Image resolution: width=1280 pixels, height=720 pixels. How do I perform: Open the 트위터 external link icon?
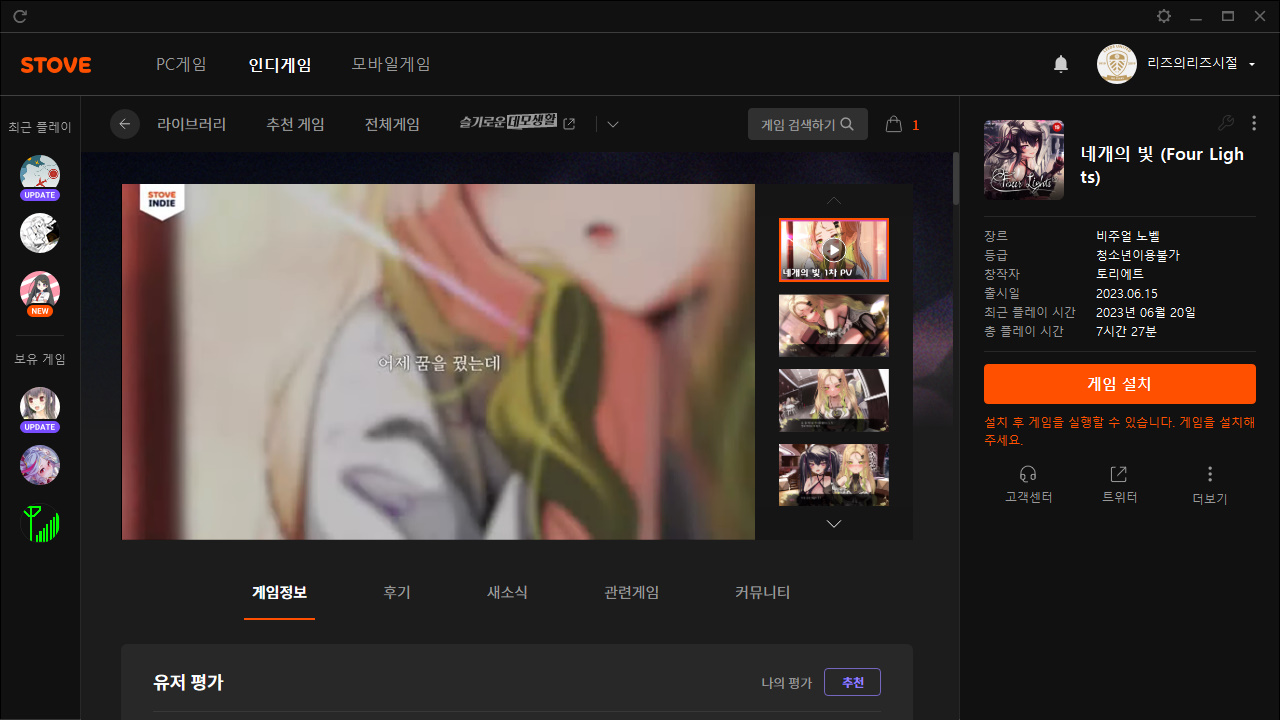tap(1119, 474)
